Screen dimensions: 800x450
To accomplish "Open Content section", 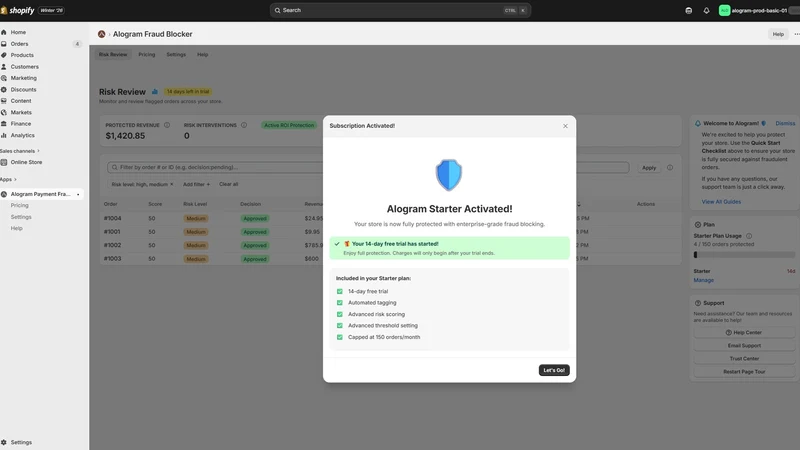I will 21,101.
